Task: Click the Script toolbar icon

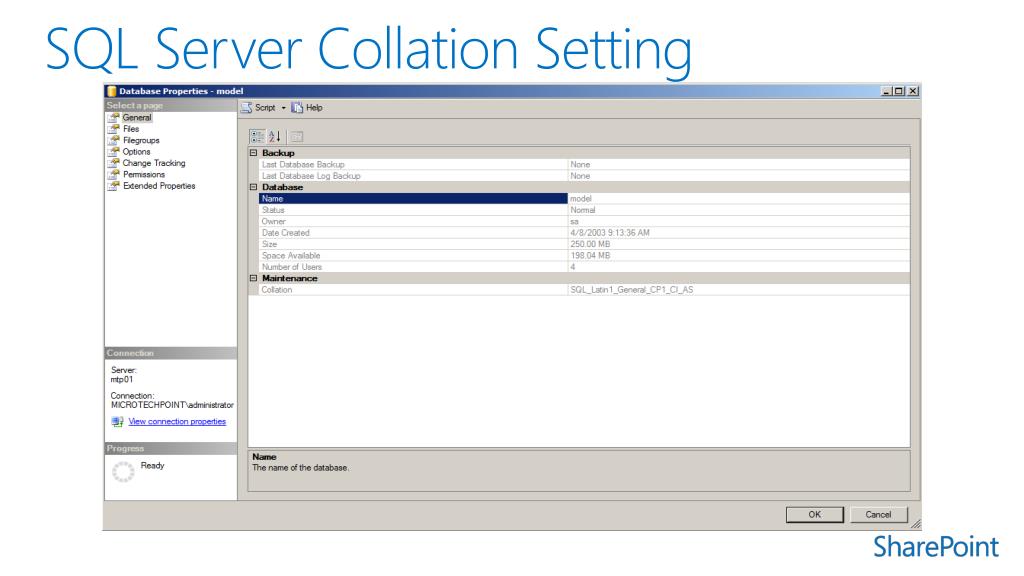Action: coord(246,108)
